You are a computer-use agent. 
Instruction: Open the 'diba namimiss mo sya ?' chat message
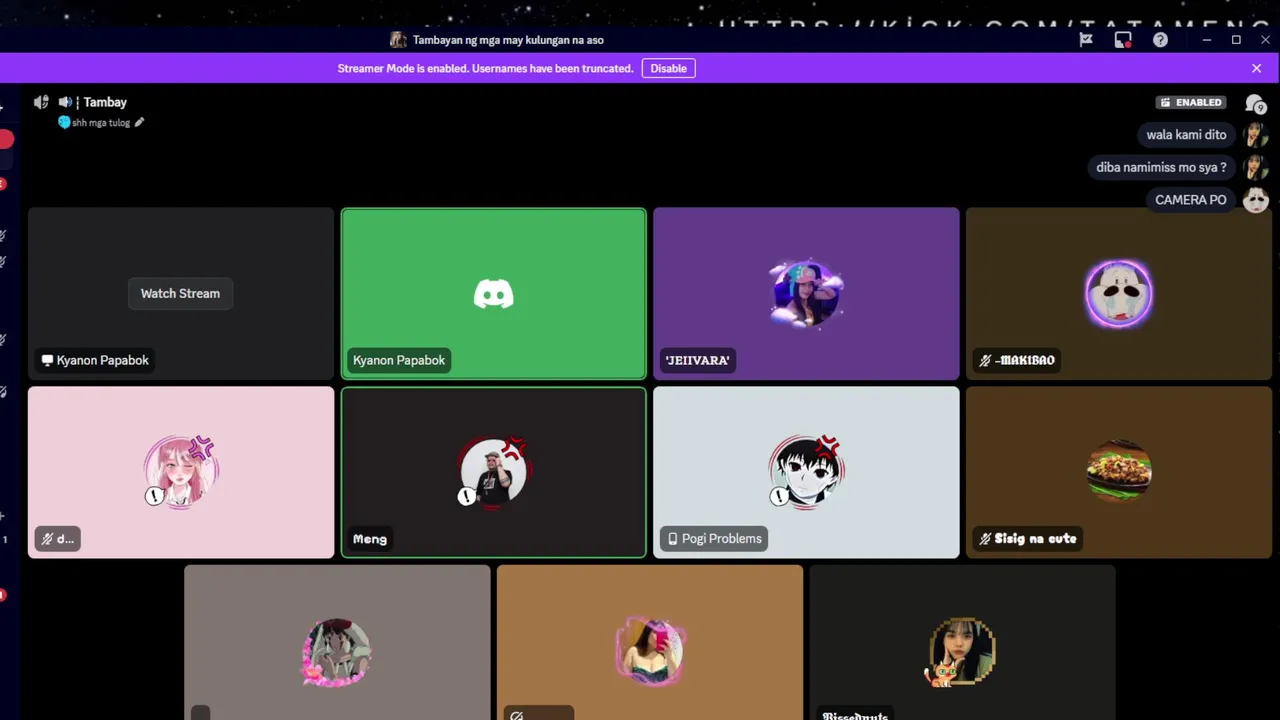(x=1161, y=167)
